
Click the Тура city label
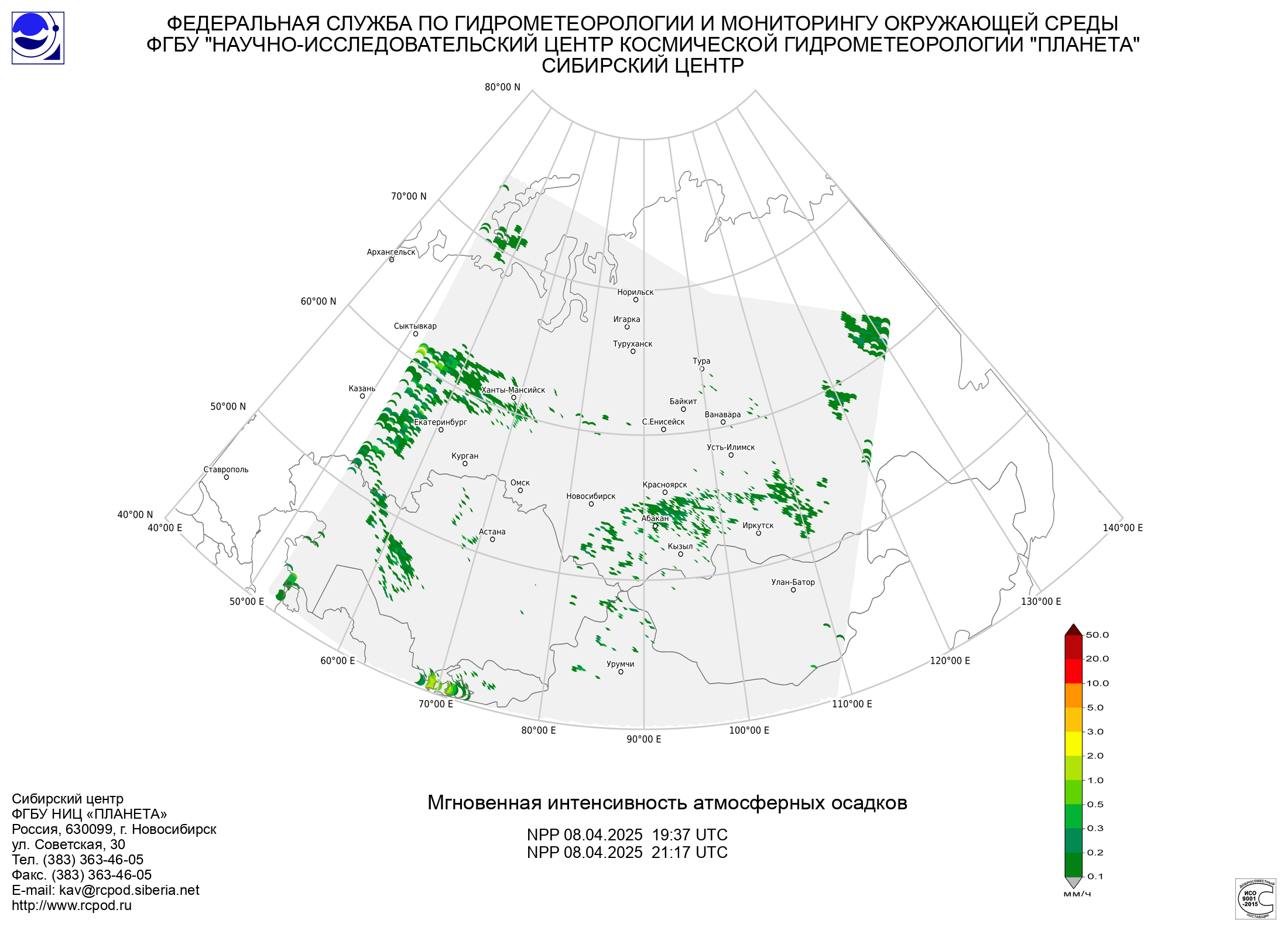[701, 361]
